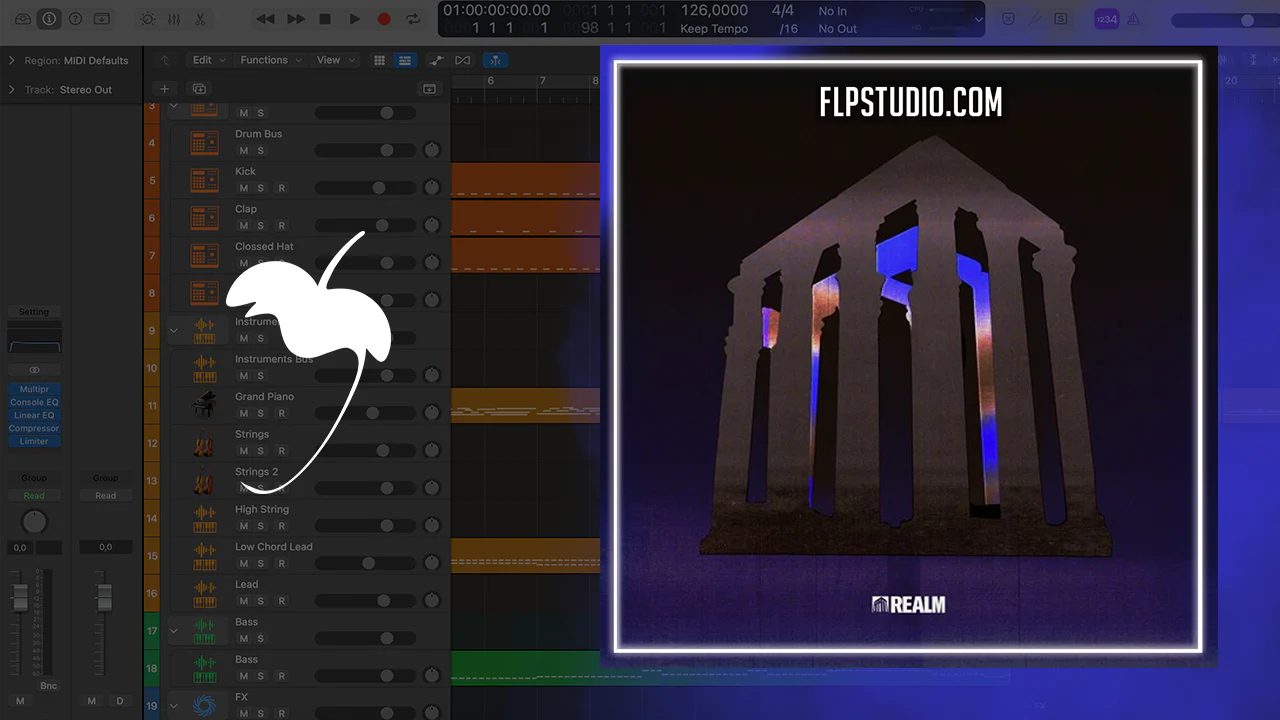Click the 126,0000 tempo value
This screenshot has height=720, width=1280.
click(714, 11)
